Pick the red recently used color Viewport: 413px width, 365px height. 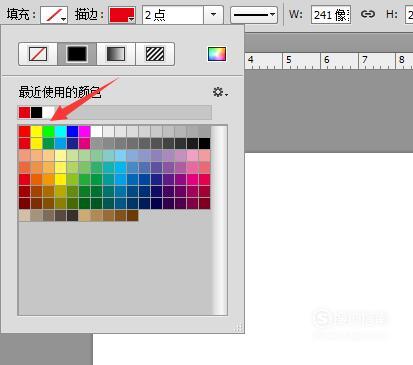click(x=24, y=112)
